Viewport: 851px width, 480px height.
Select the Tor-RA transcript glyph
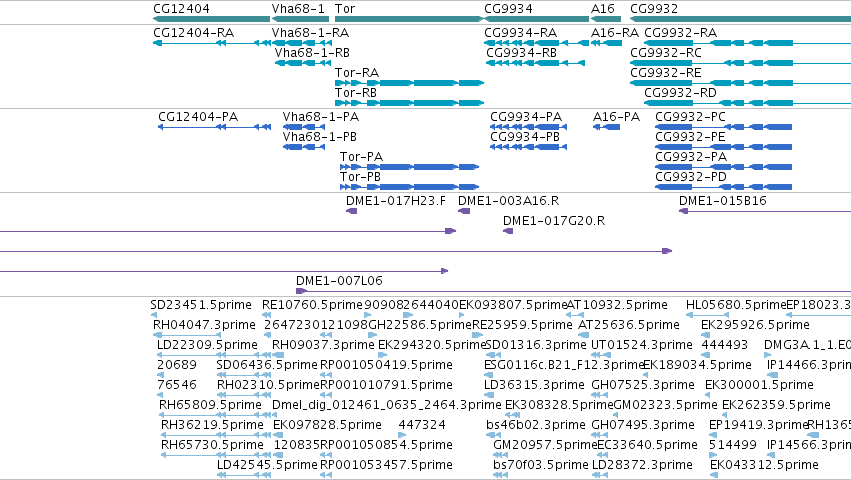pyautogui.click(x=409, y=83)
